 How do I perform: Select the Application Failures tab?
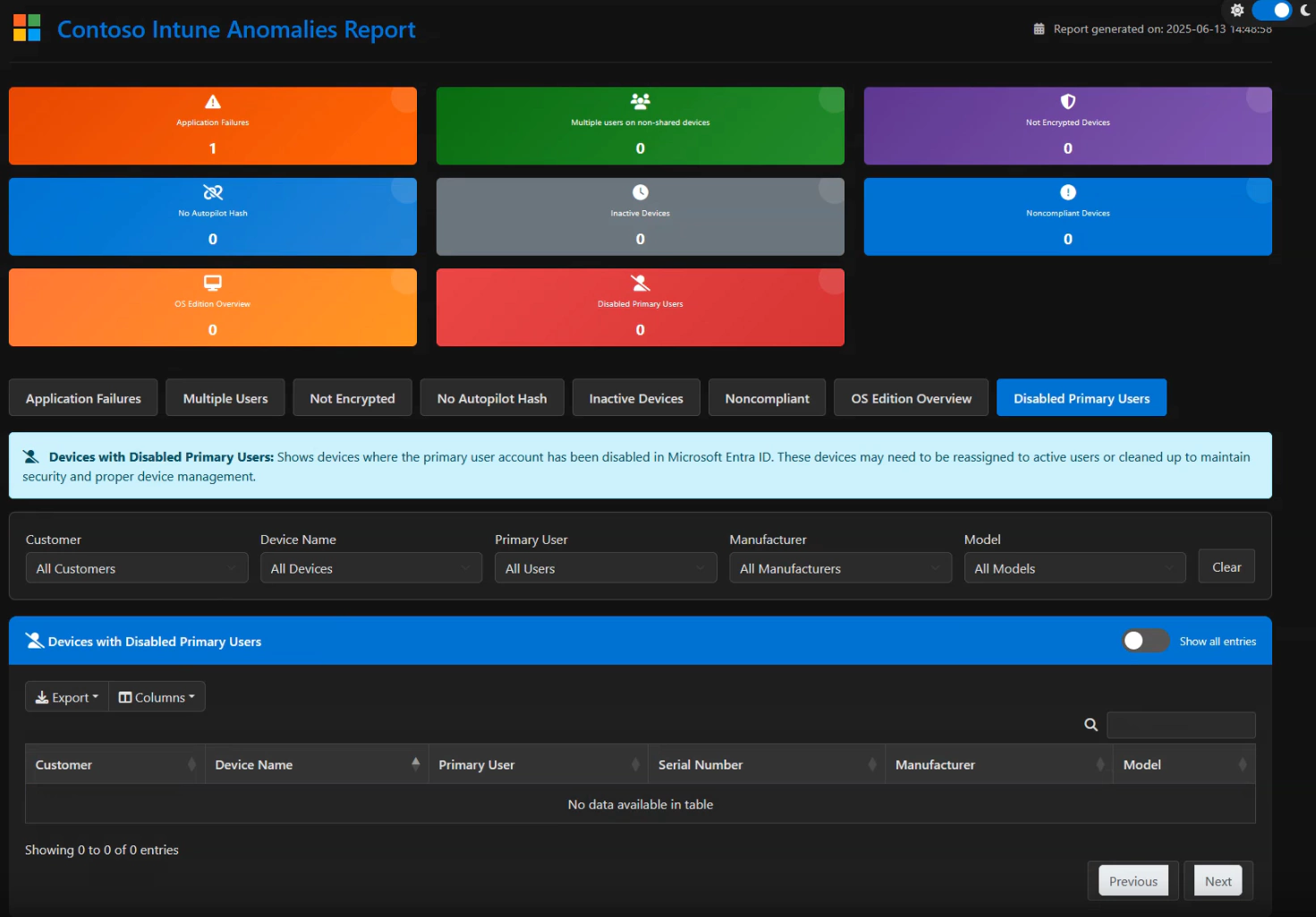(82, 397)
